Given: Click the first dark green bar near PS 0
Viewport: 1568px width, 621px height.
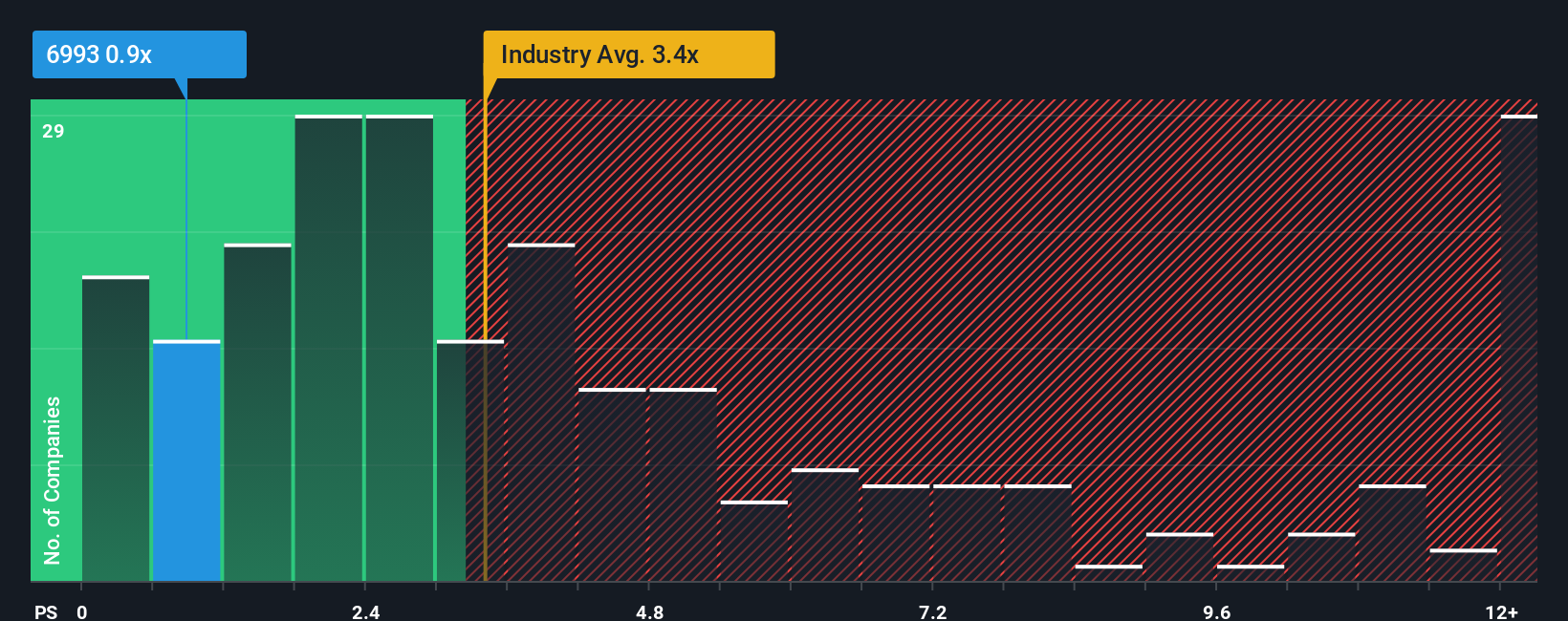Looking at the screenshot, I should (x=116, y=428).
